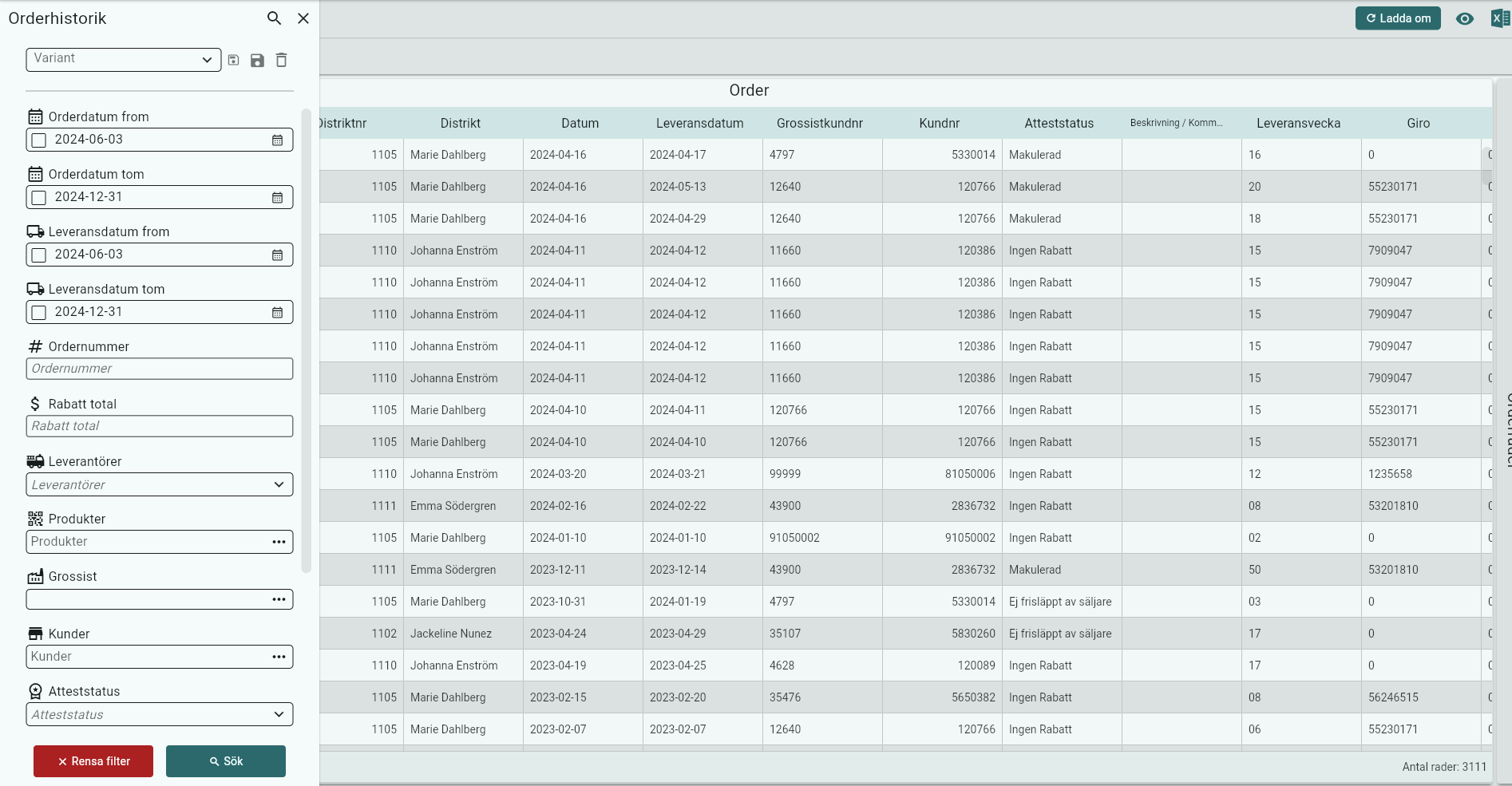Viewport: 1512px width, 786px height.
Task: Click the Kunder store icon
Action: coord(35,634)
